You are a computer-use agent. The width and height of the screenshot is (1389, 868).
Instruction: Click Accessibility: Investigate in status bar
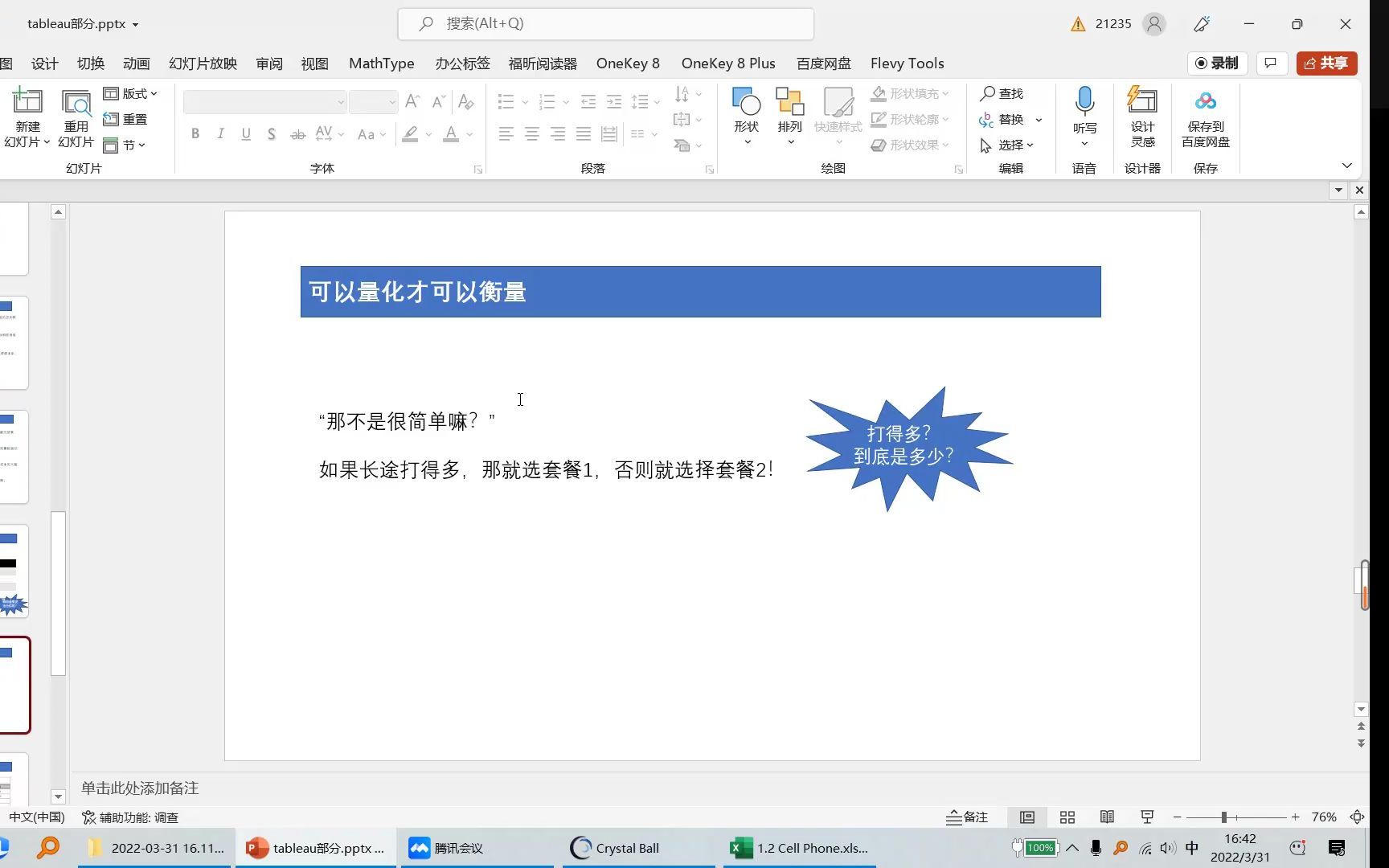130,817
